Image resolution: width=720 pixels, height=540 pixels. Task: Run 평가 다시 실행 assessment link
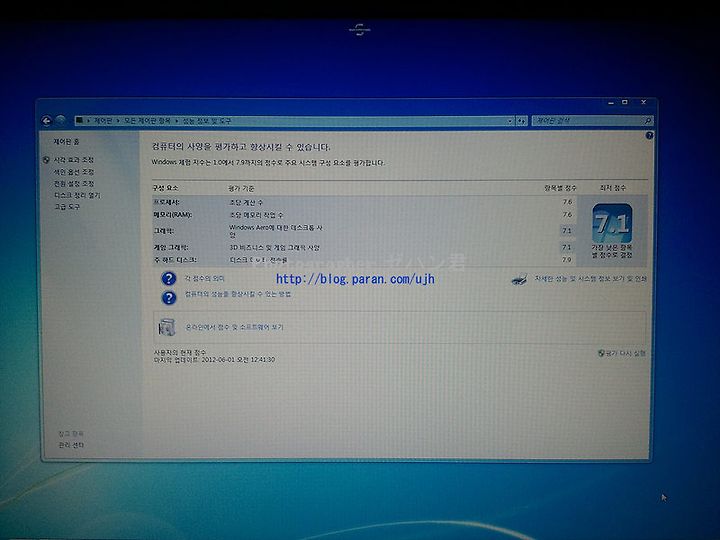625,353
